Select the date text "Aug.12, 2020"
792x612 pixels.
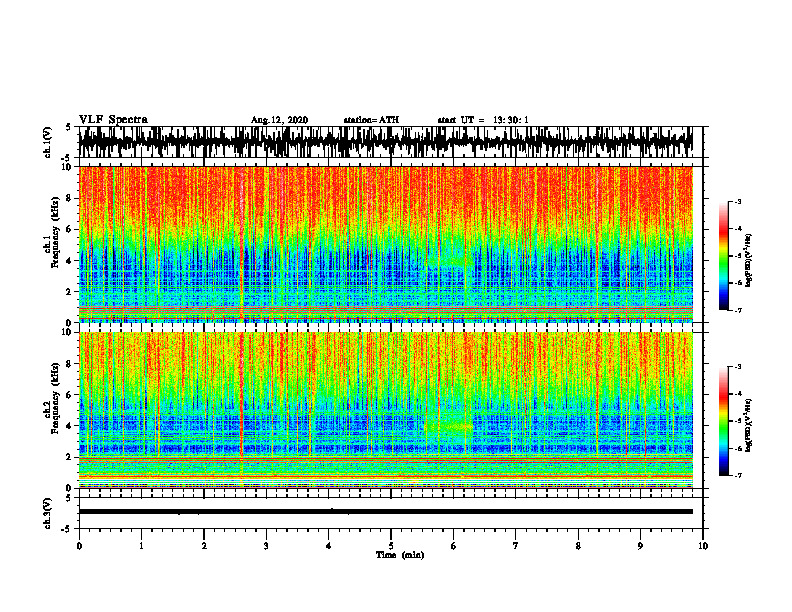279,120
